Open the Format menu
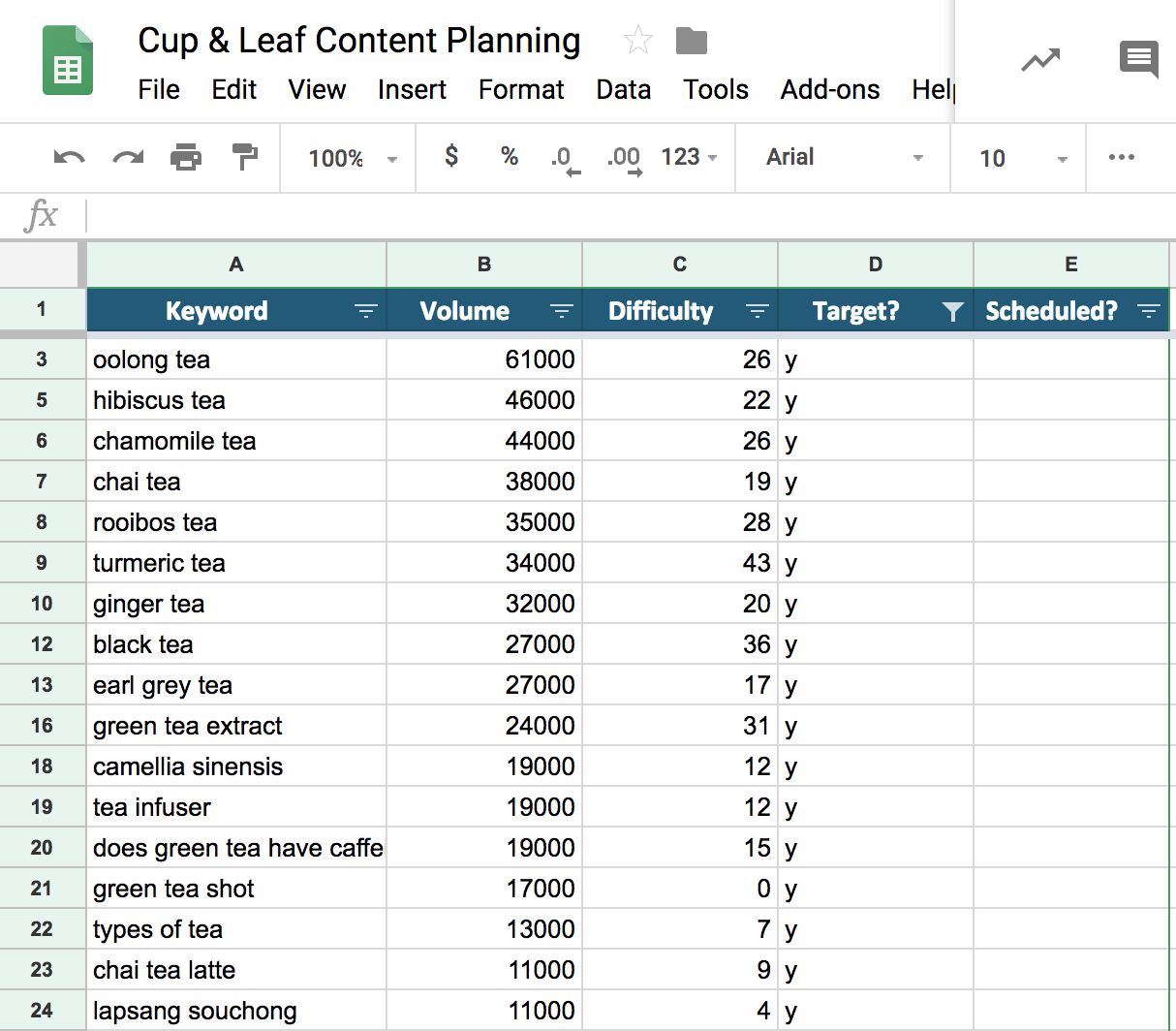 (x=521, y=90)
